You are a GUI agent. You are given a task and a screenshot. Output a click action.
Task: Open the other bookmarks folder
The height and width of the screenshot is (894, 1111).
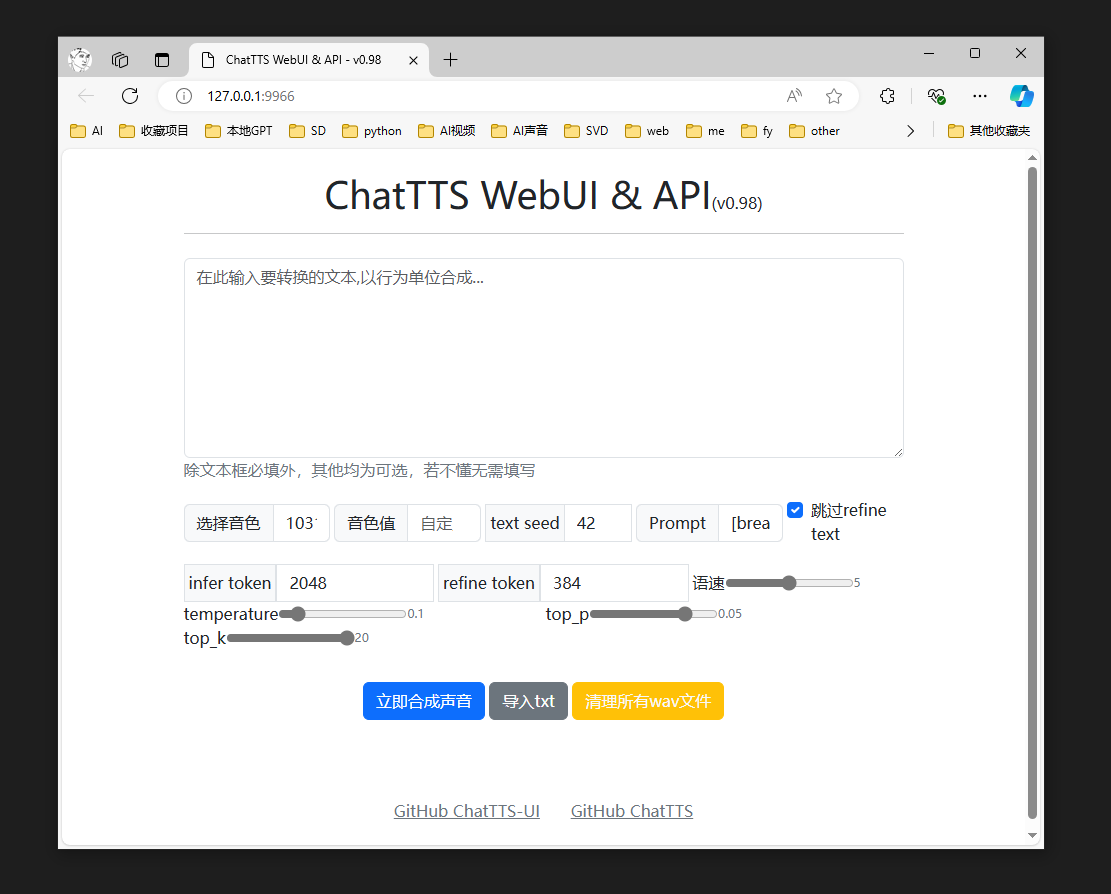[x=814, y=131]
